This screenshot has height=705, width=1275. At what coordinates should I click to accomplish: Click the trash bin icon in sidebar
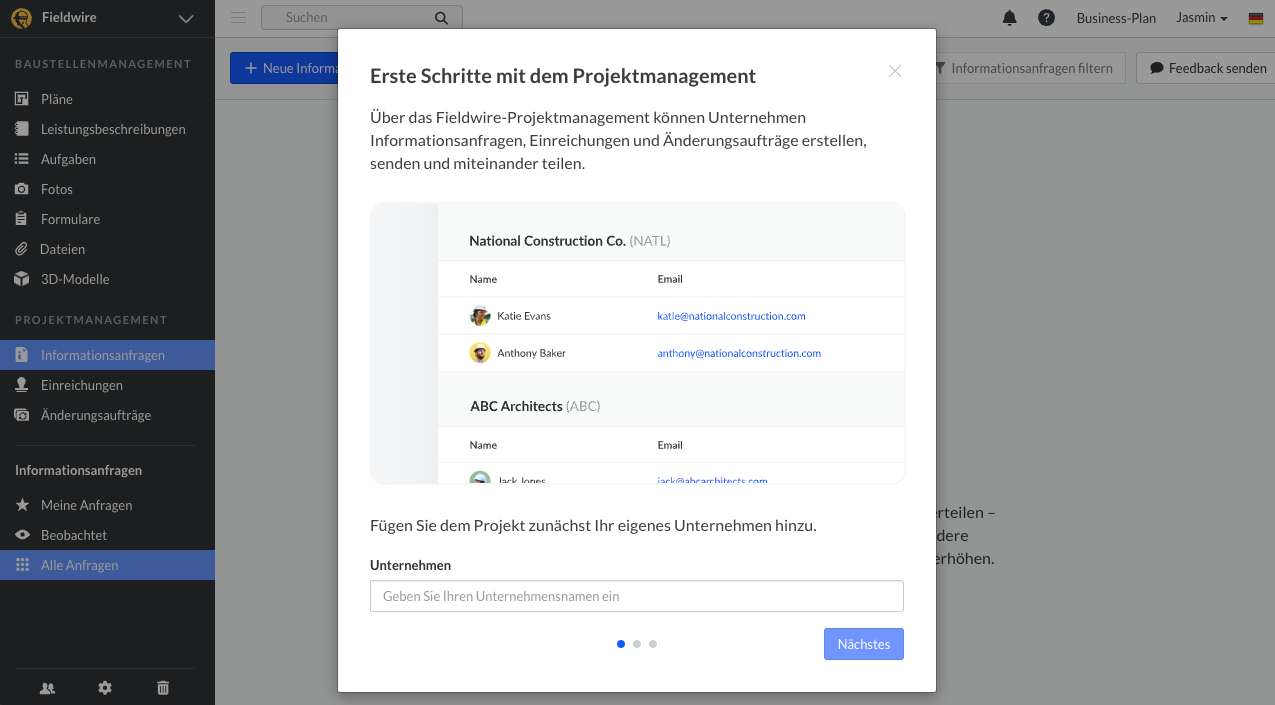[x=163, y=688]
